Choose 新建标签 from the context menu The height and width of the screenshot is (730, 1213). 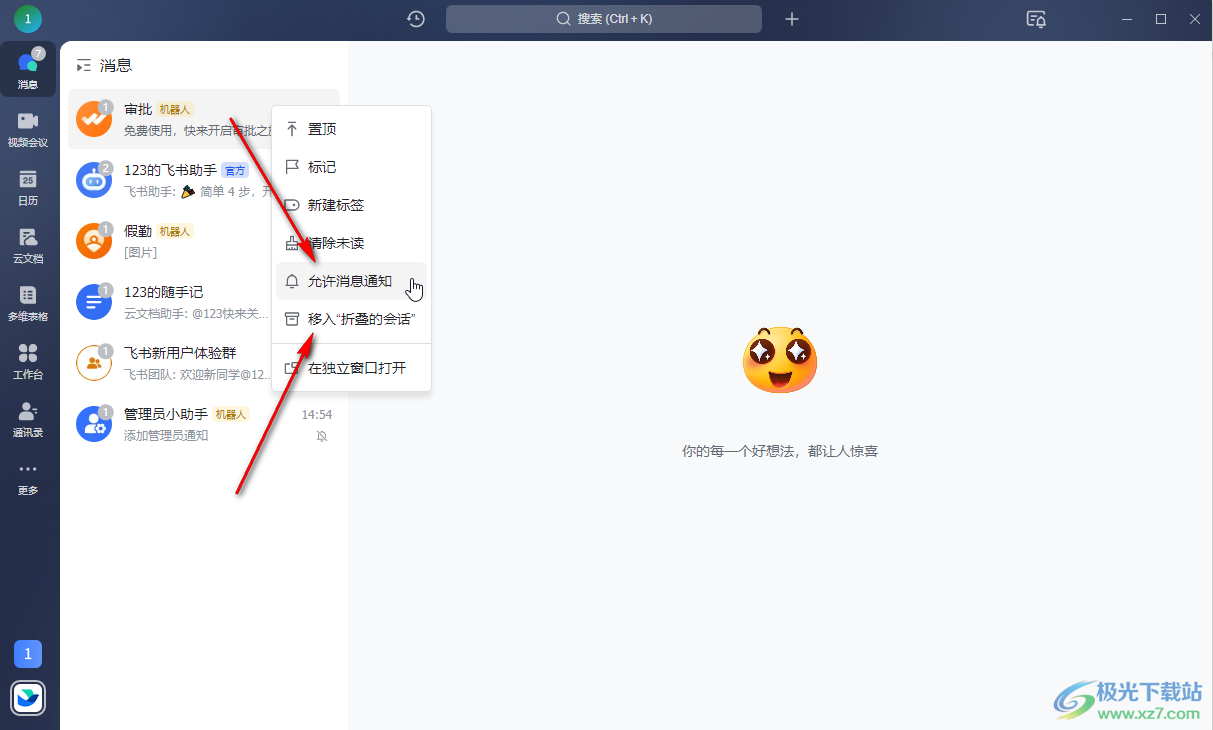coord(351,205)
